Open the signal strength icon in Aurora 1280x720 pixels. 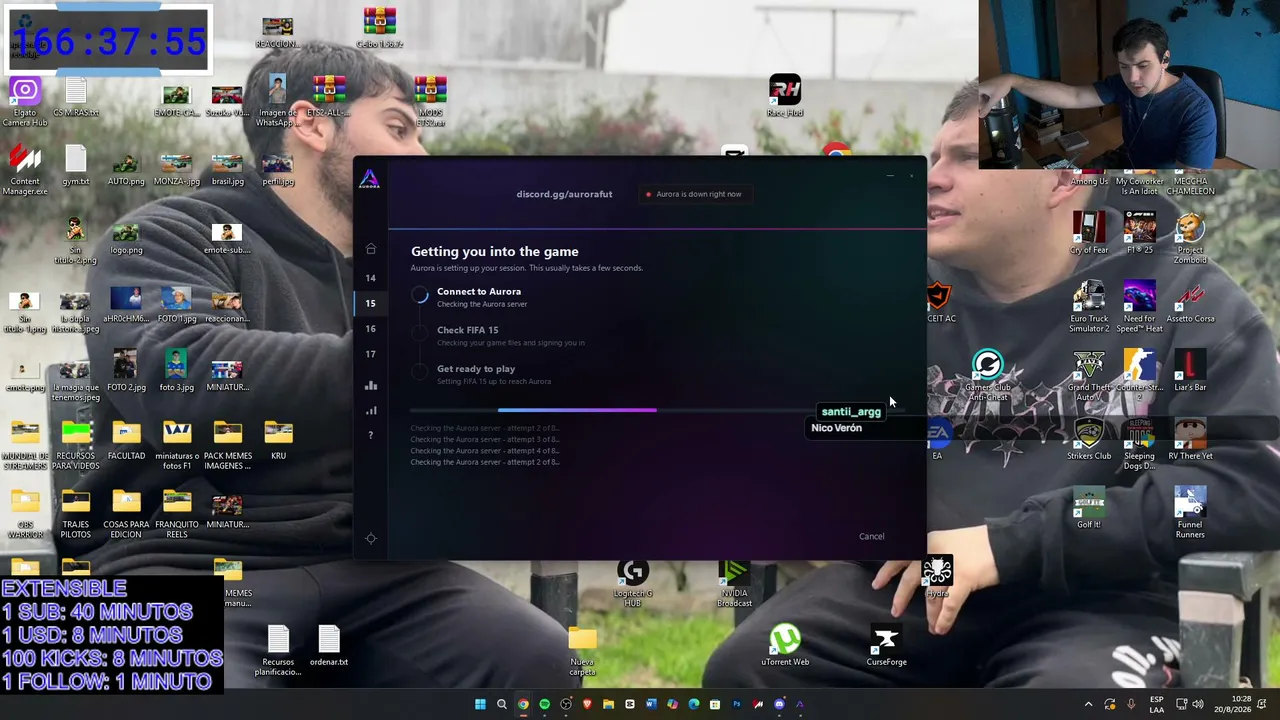[x=371, y=410]
